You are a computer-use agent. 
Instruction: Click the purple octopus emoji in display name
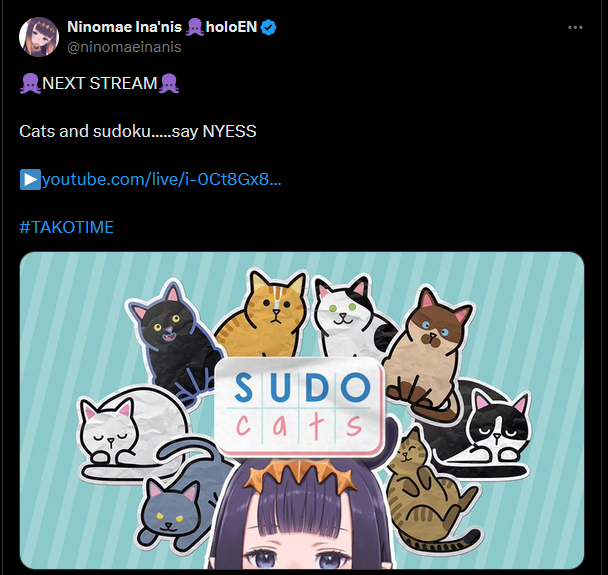pyautogui.click(x=194, y=28)
